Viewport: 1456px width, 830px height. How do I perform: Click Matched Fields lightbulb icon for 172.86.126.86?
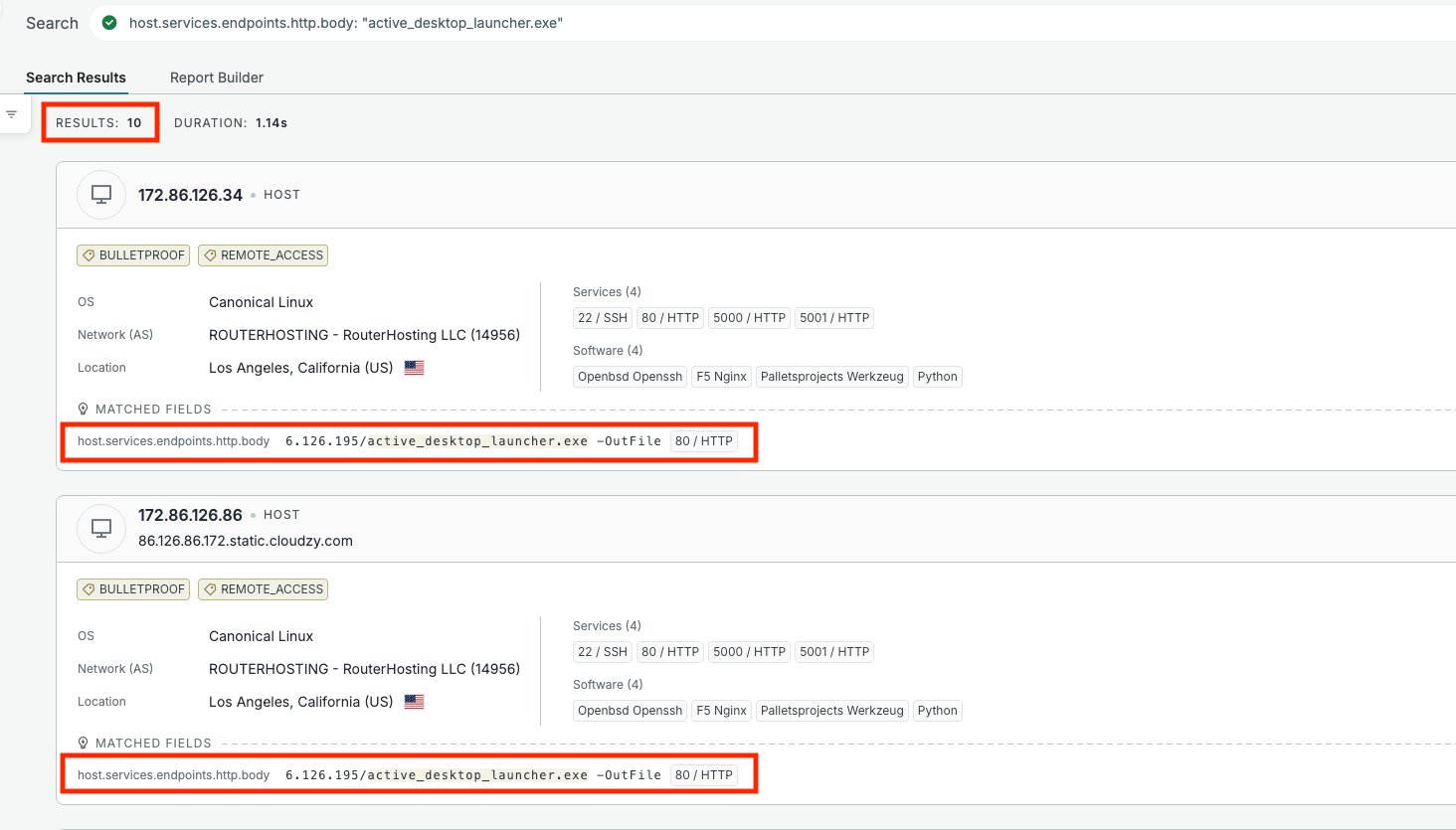click(x=84, y=743)
